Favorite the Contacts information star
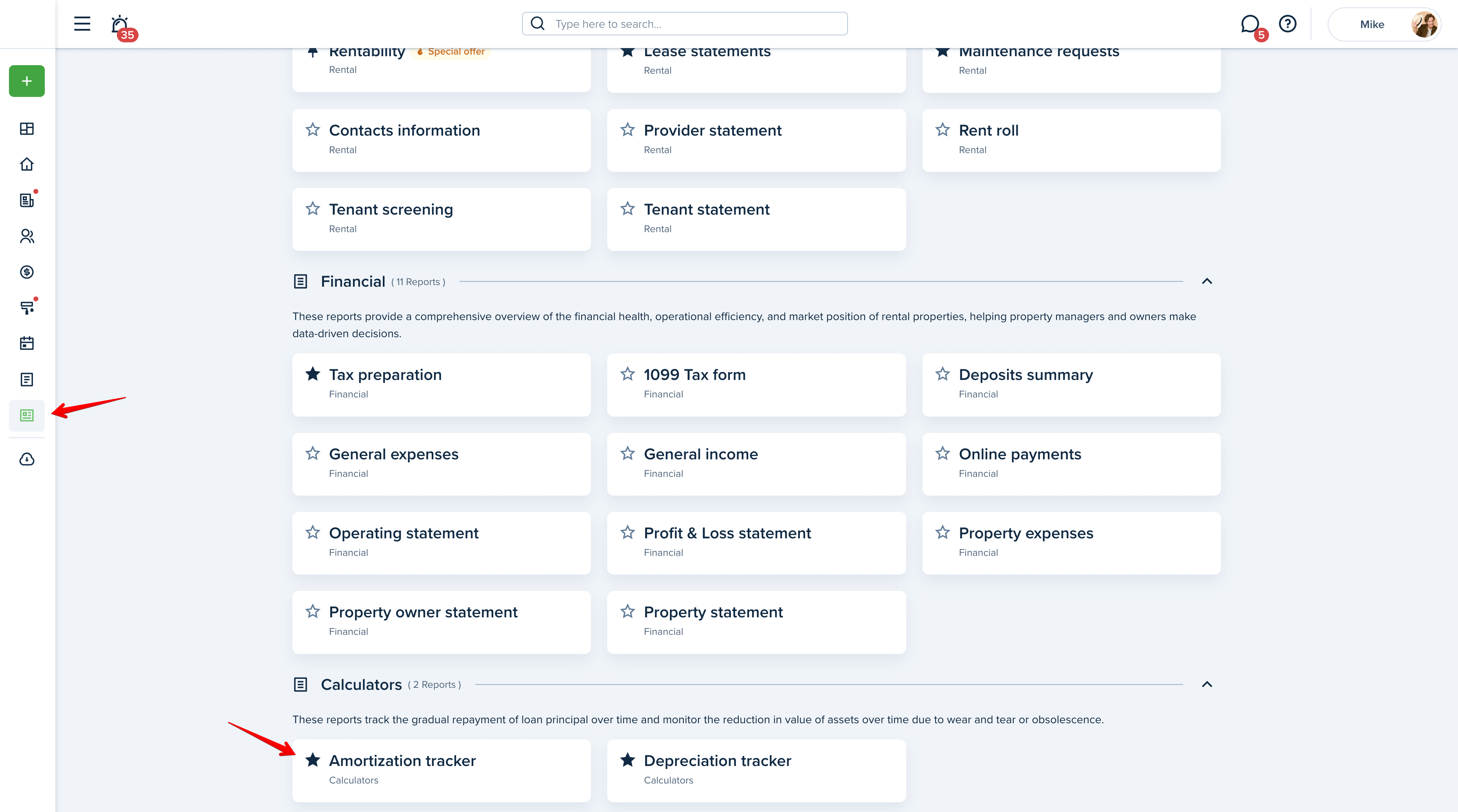Image resolution: width=1458 pixels, height=812 pixels. point(312,129)
